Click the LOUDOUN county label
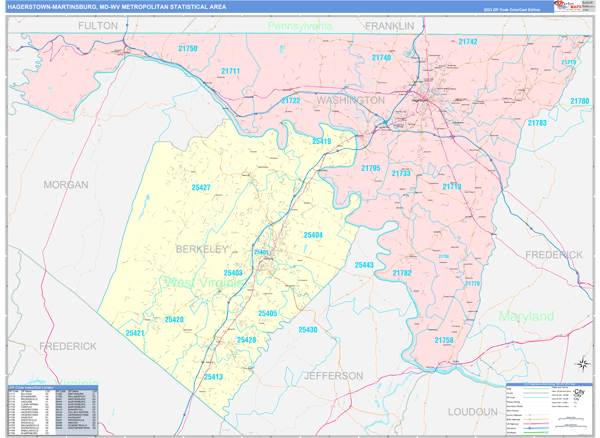 [x=473, y=411]
